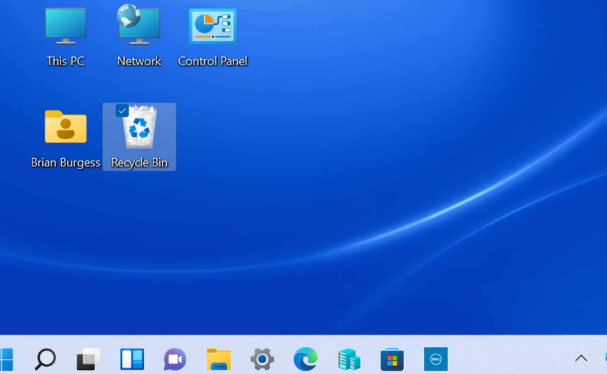Launch Microsoft Edge from the taskbar

(x=305, y=359)
